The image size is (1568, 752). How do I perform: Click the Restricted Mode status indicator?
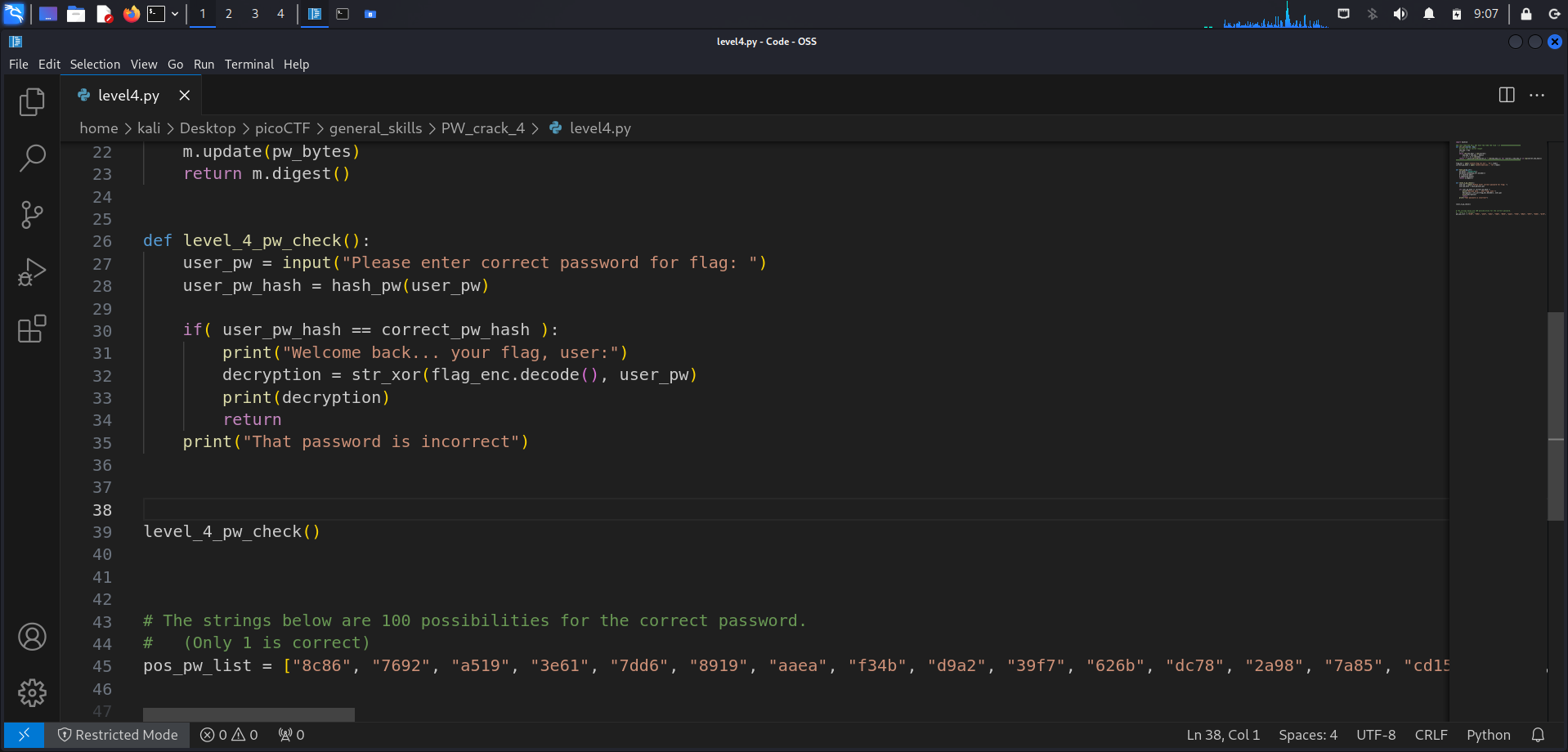click(118, 735)
